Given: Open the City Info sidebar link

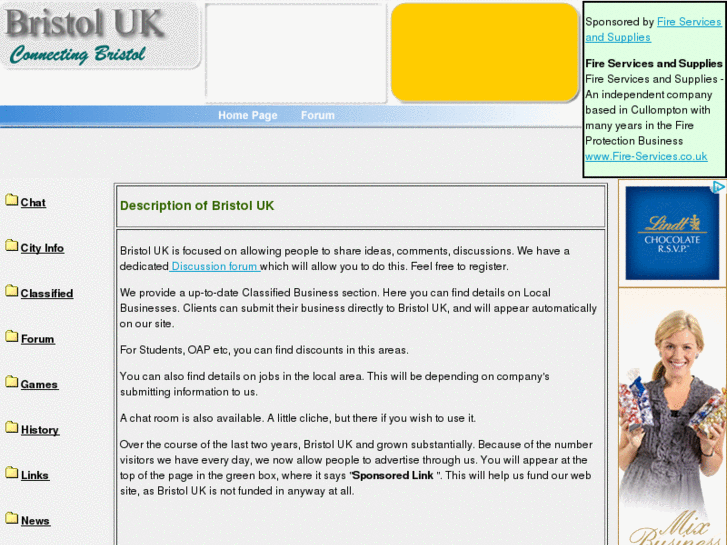Looking at the screenshot, I should pos(42,248).
